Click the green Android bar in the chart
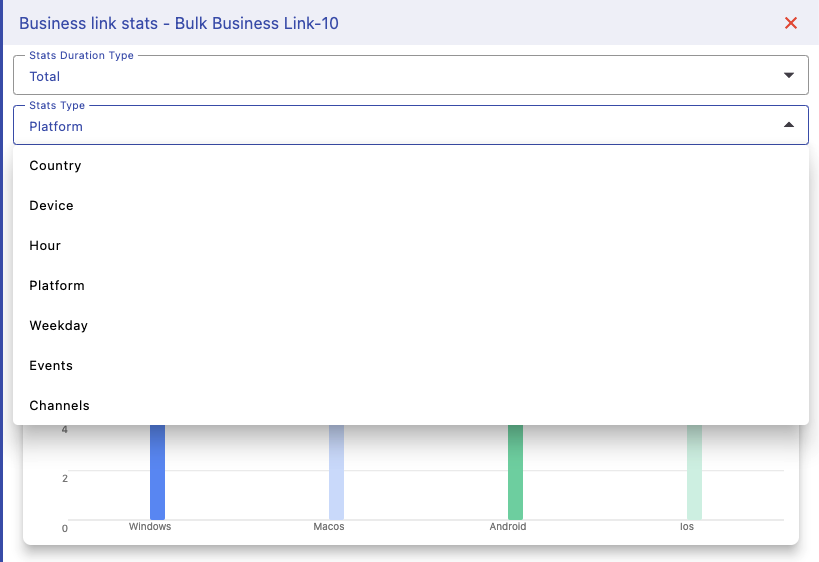Image resolution: width=819 pixels, height=562 pixels. (x=515, y=471)
